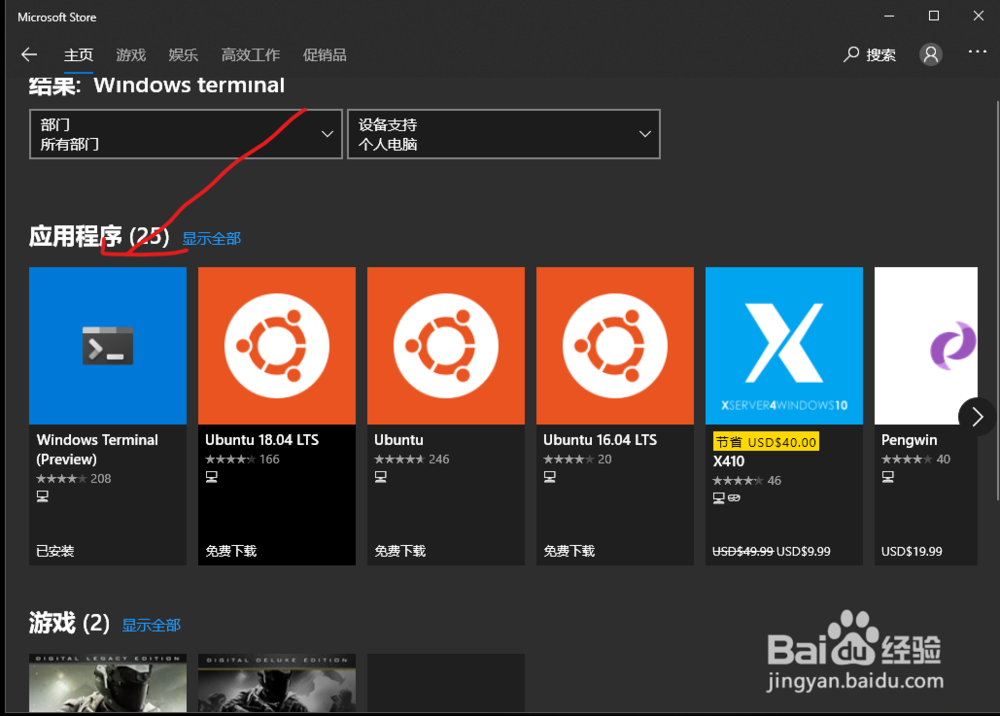Click 免费下载 under Ubuntu 16.04 LTS
The height and width of the screenshot is (716, 1000).
point(569,551)
